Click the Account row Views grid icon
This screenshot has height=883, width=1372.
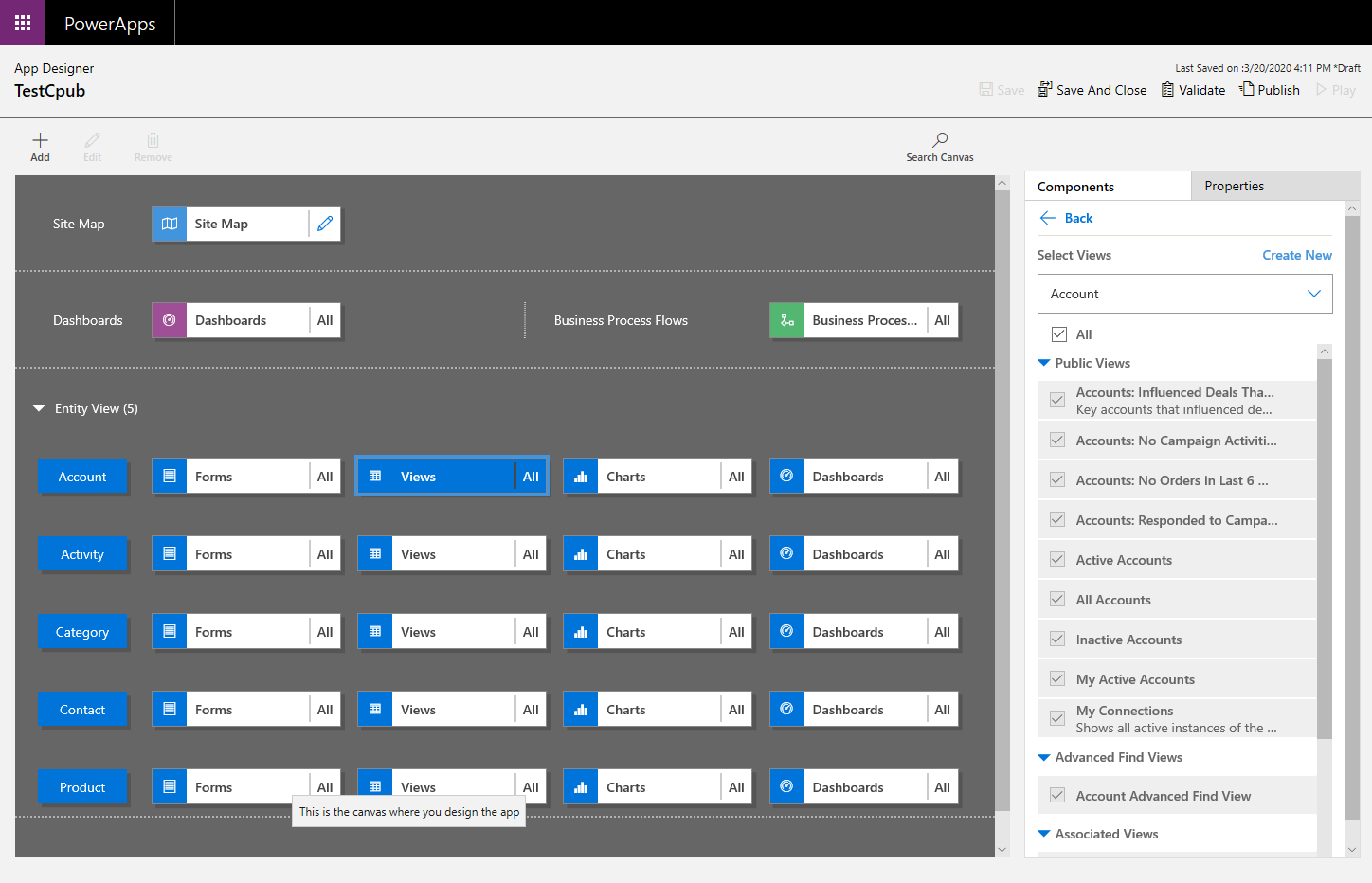pos(375,477)
